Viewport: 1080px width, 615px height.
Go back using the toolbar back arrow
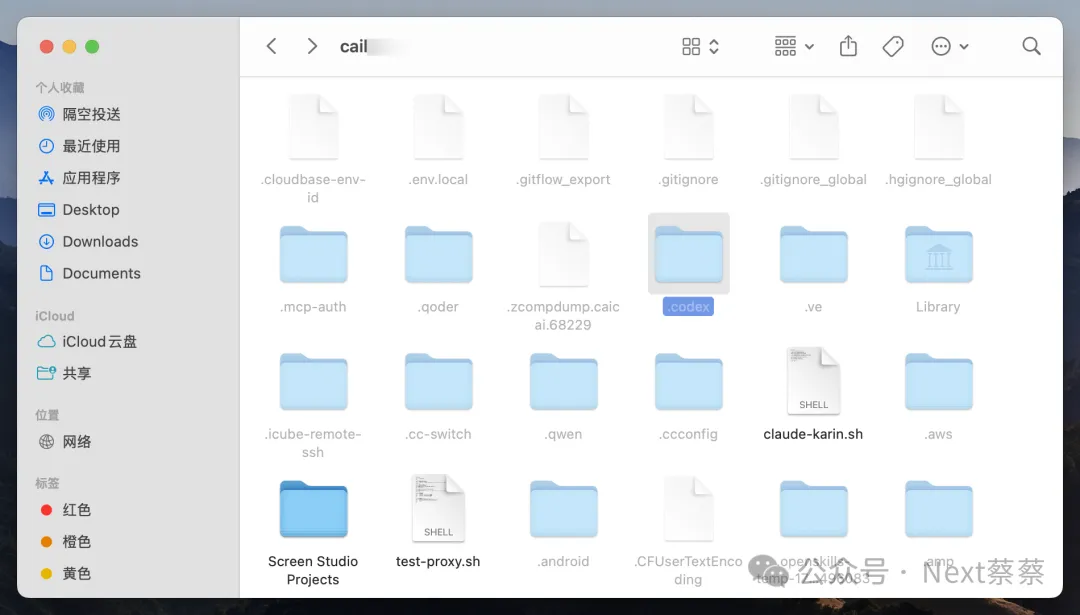pyautogui.click(x=271, y=46)
